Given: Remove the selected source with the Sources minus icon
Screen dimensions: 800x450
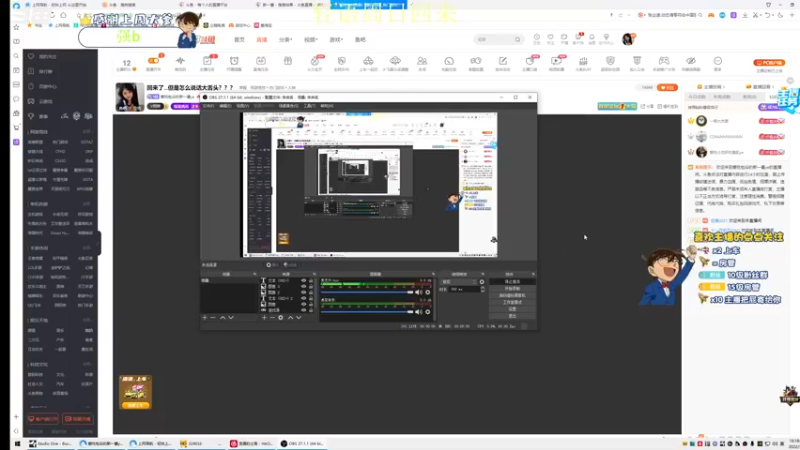Looking at the screenshot, I should click(x=272, y=317).
